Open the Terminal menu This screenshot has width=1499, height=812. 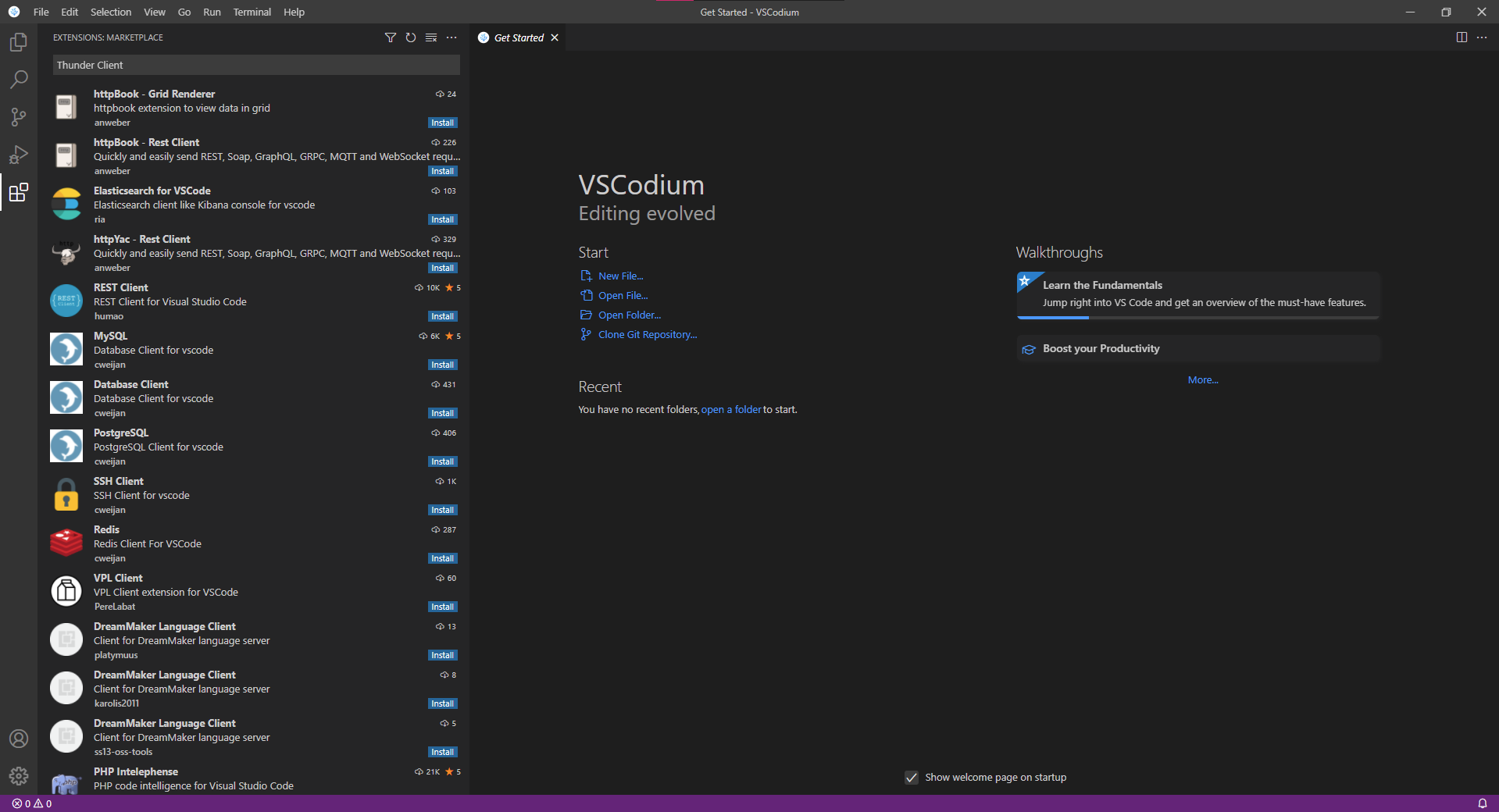pos(252,12)
